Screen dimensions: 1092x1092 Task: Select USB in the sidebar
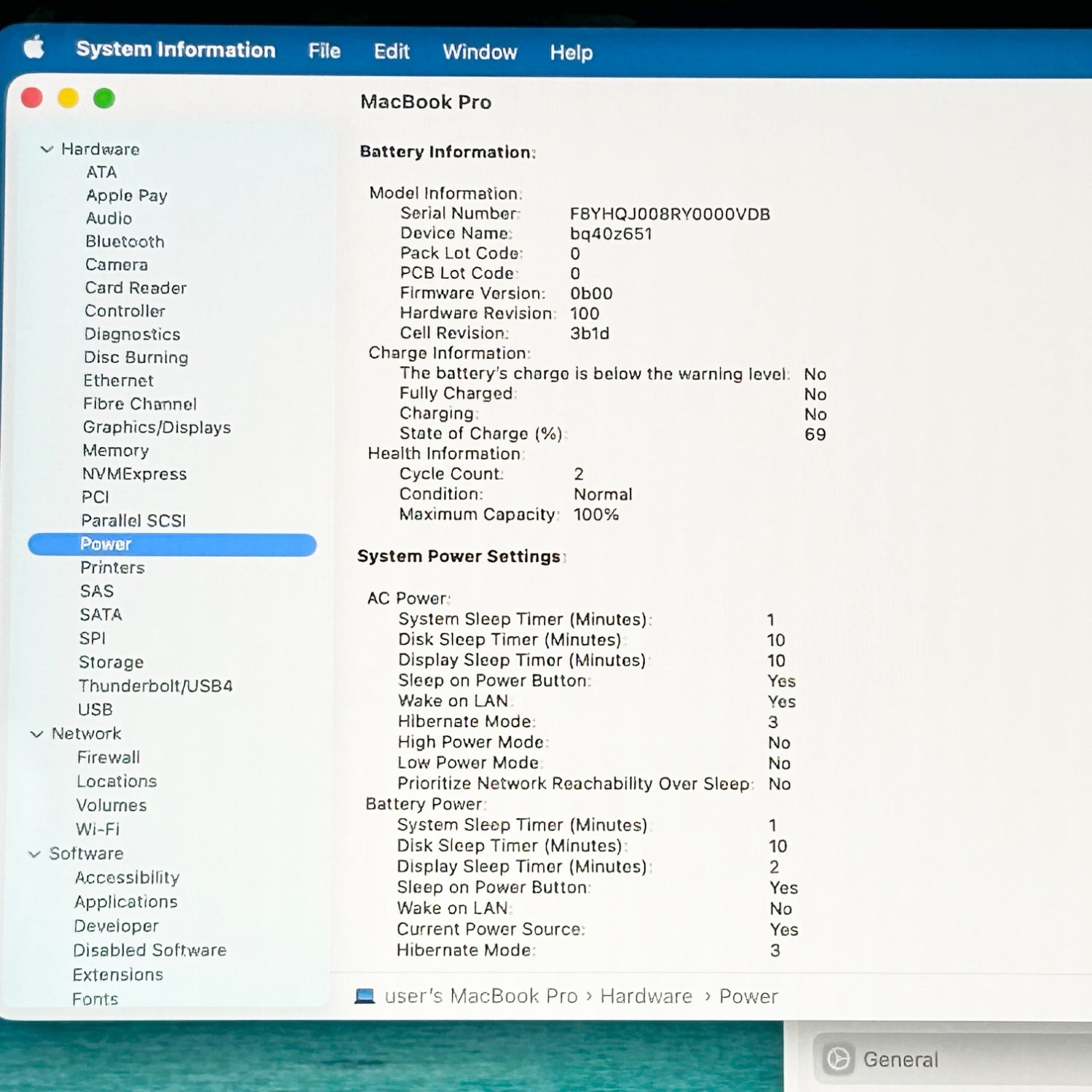coord(95,710)
